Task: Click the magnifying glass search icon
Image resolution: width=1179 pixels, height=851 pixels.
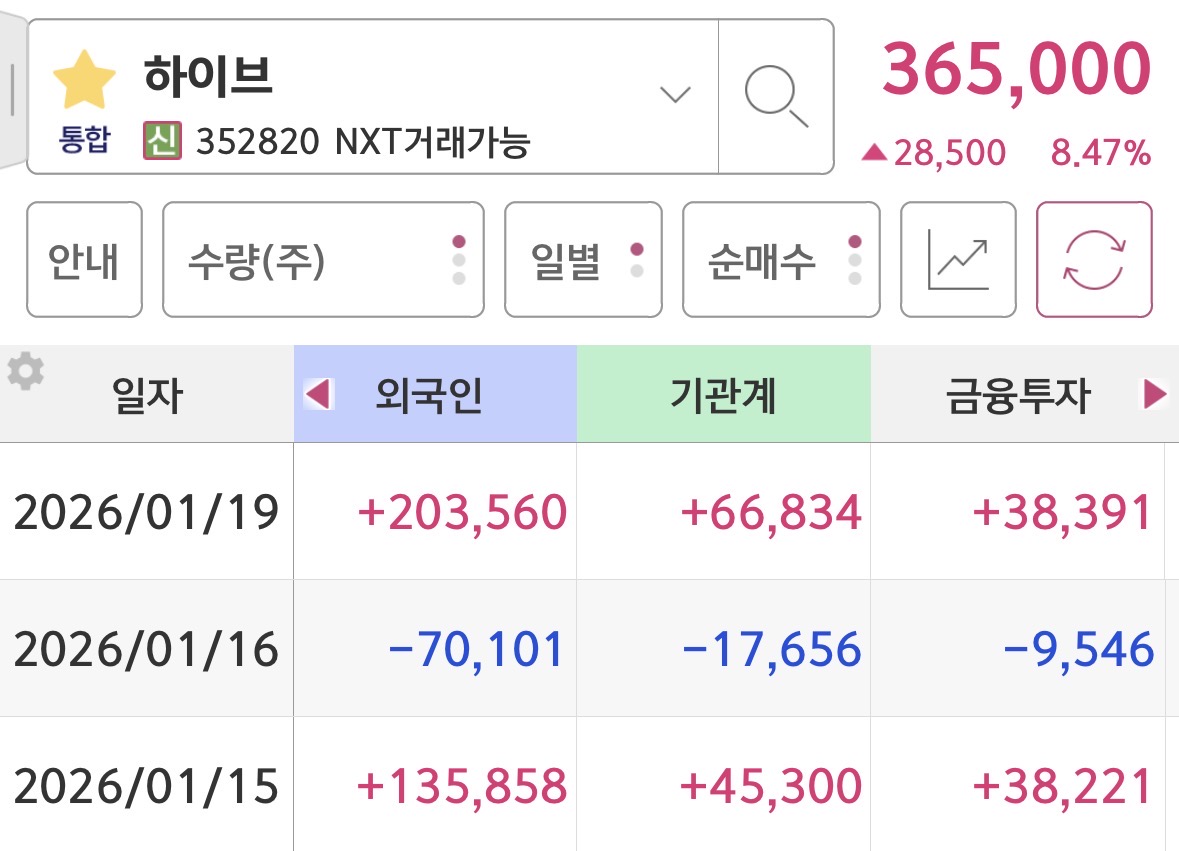Action: pos(776,97)
